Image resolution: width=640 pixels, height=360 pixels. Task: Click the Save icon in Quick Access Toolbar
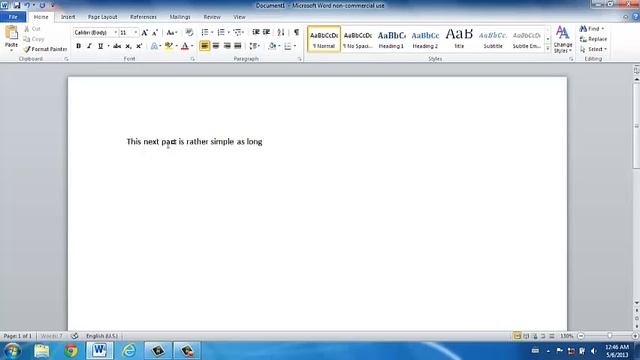pos(17,5)
